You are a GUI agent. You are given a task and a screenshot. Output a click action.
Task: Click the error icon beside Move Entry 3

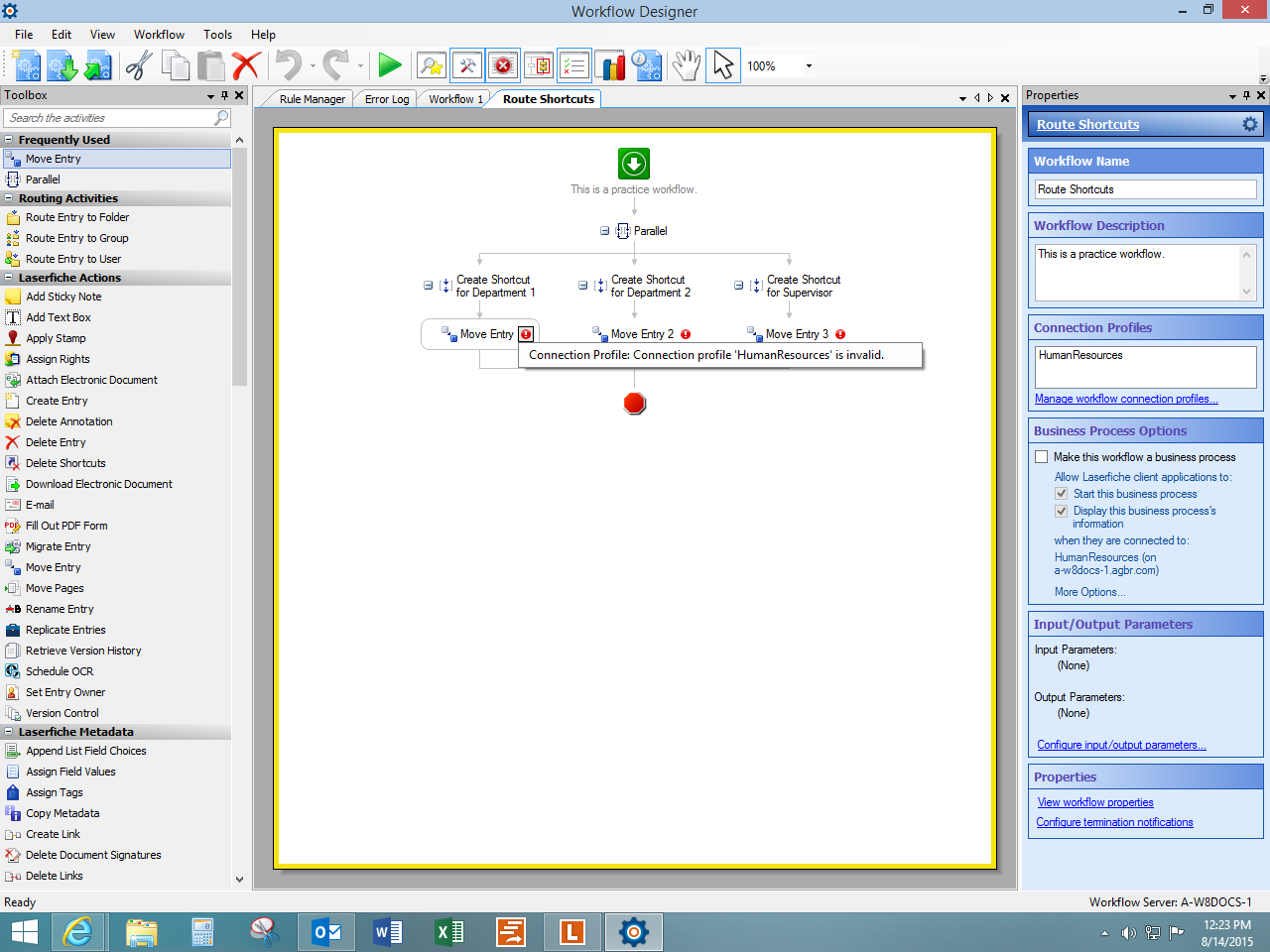click(840, 334)
